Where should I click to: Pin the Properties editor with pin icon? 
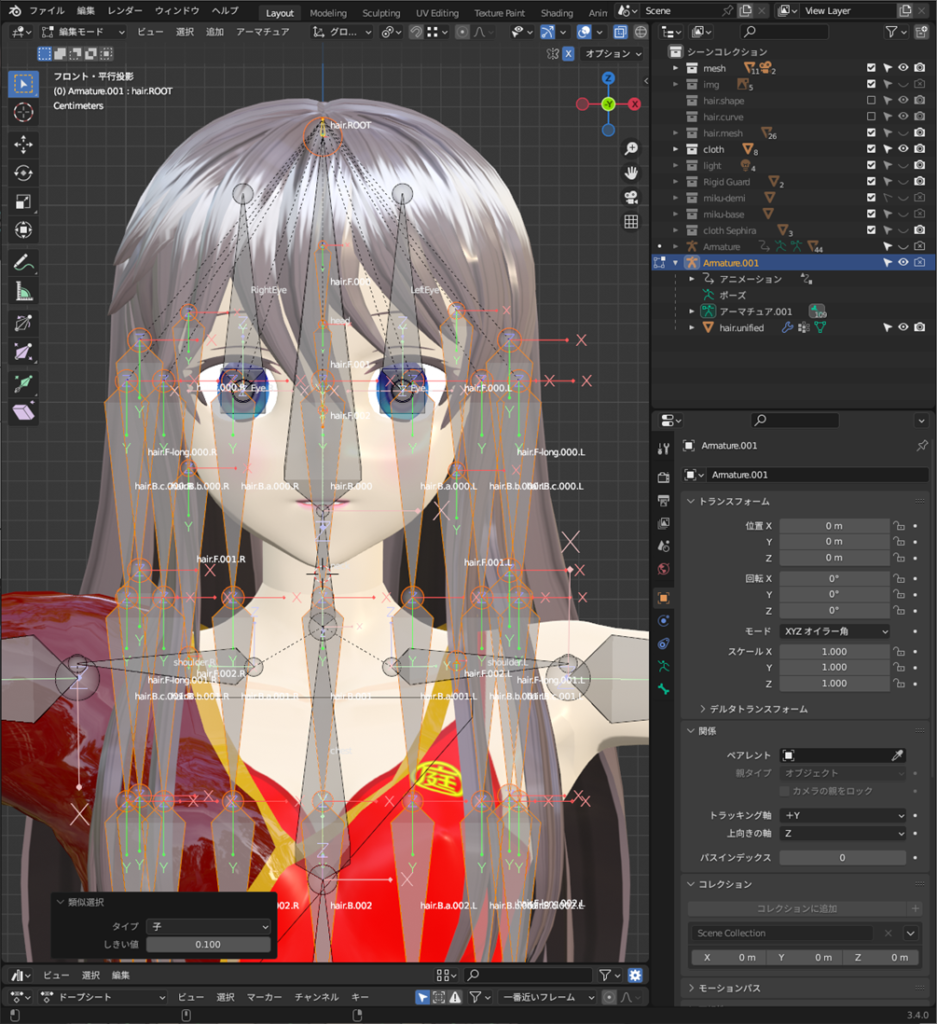tap(922, 445)
